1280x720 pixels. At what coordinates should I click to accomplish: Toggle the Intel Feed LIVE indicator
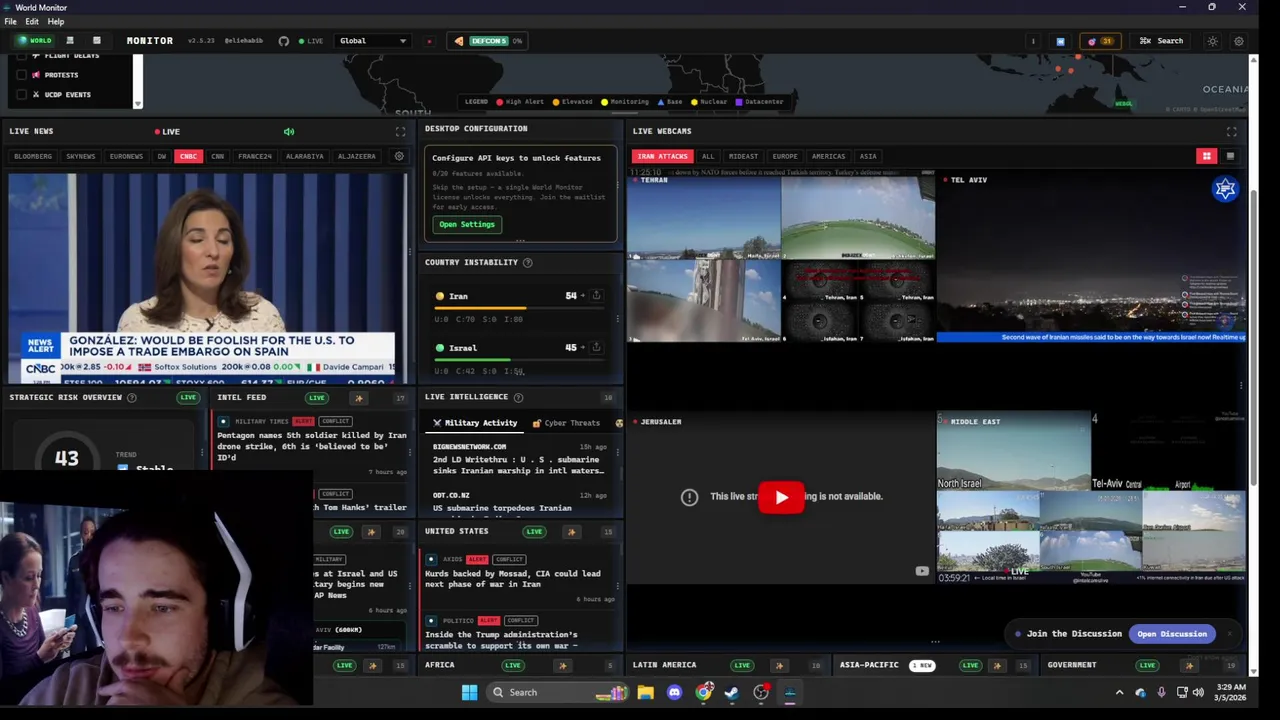click(x=317, y=398)
